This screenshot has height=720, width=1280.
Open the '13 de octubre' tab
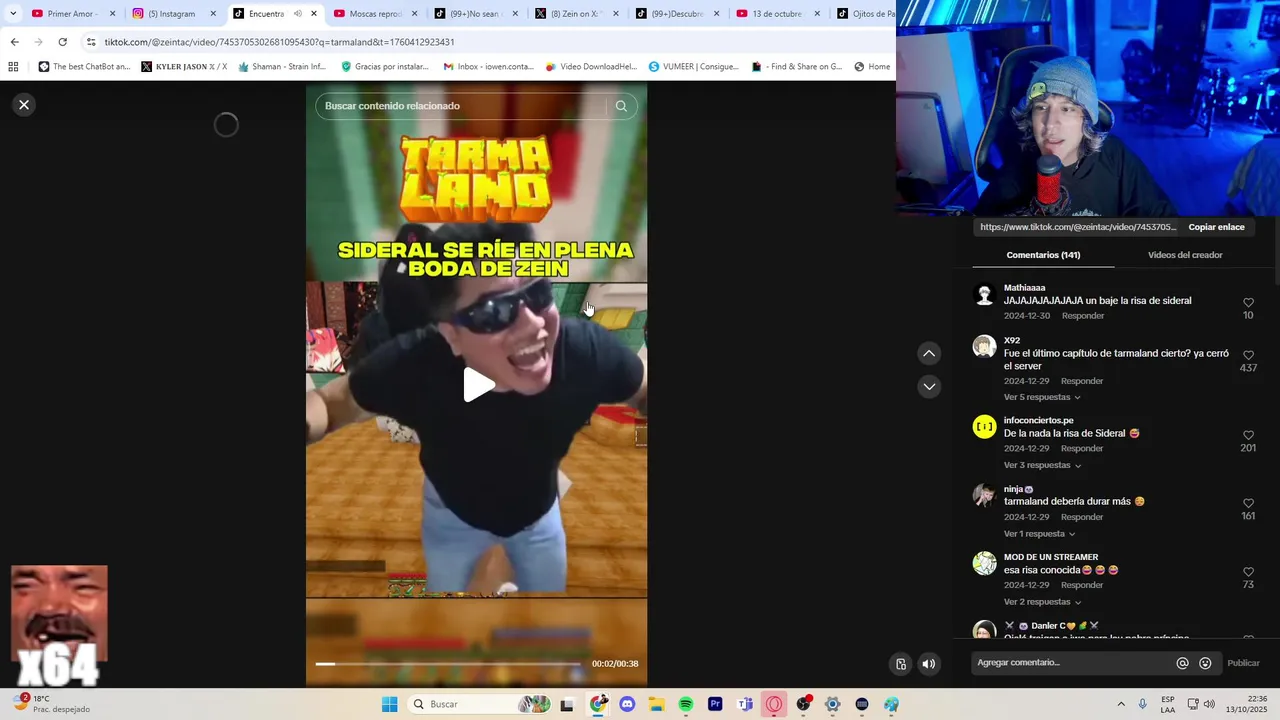point(778,14)
